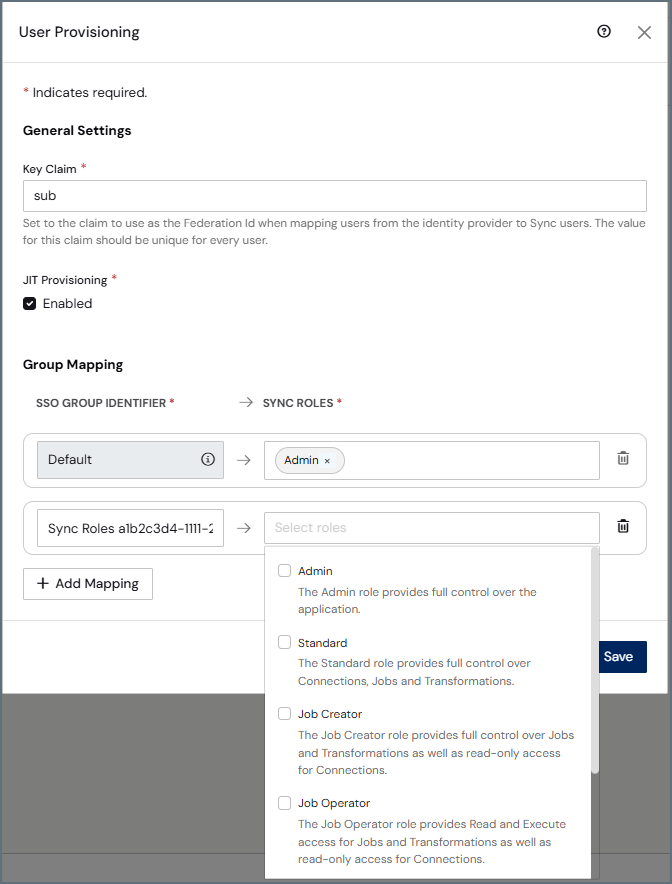Check the Job Creator role option
The height and width of the screenshot is (884, 672).
click(x=284, y=714)
